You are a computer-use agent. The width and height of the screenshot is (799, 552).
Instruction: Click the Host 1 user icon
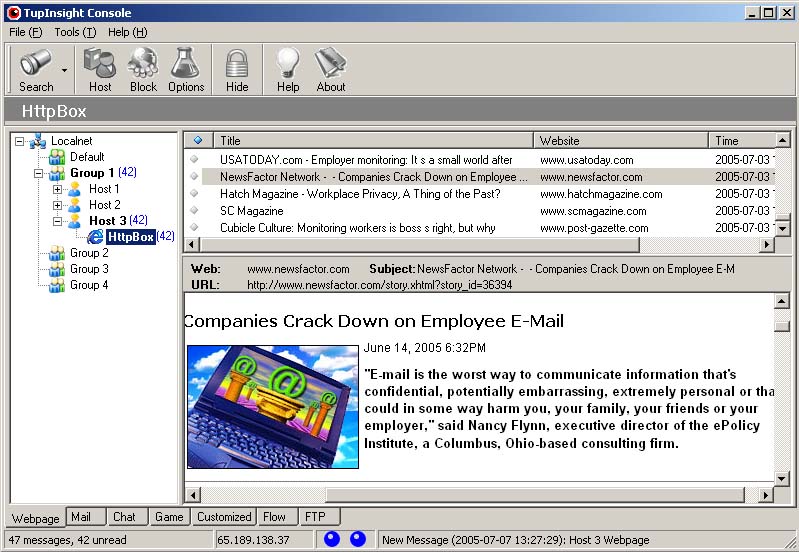coord(74,190)
